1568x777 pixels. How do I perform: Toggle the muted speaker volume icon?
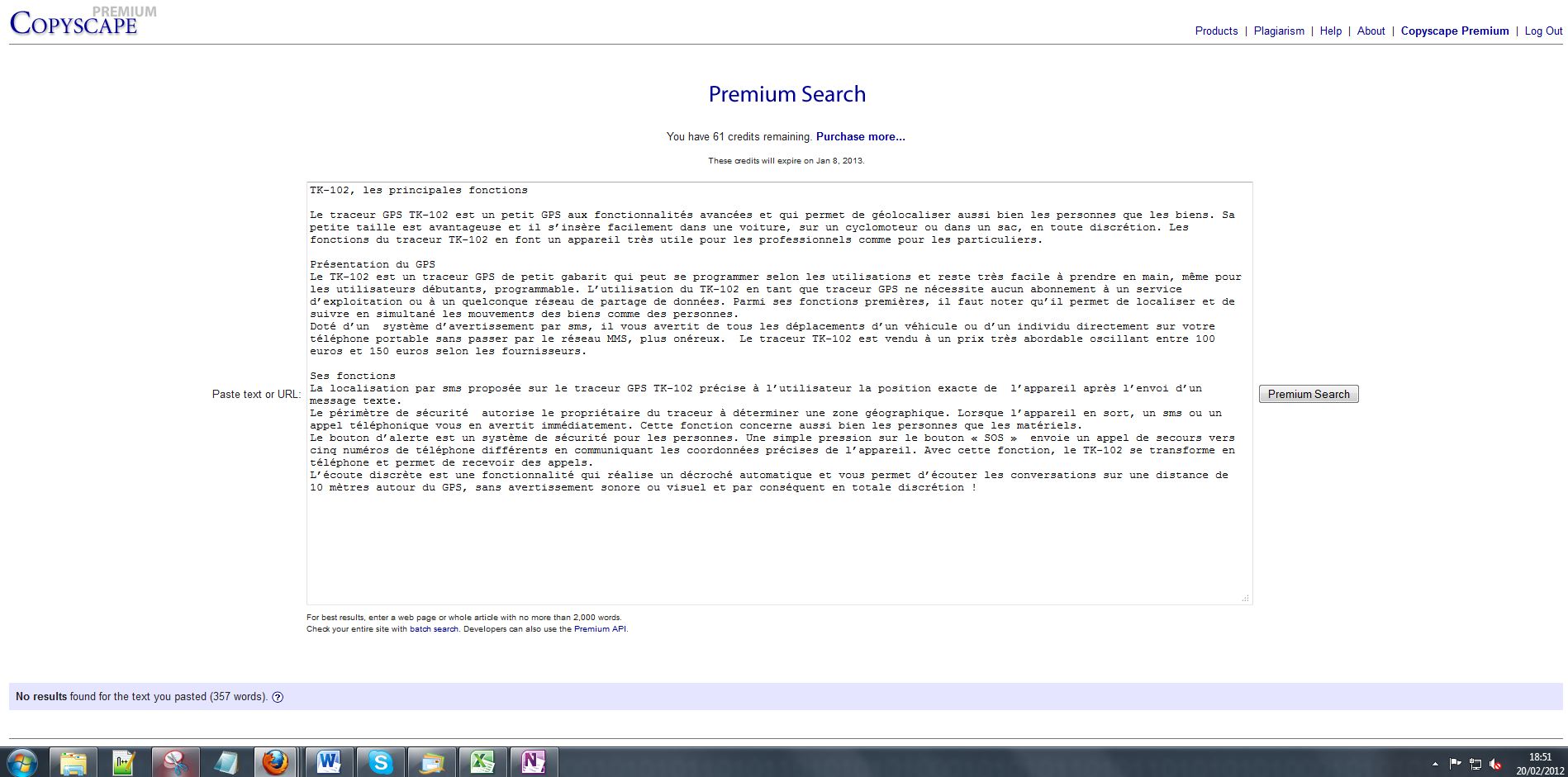coord(1495,764)
